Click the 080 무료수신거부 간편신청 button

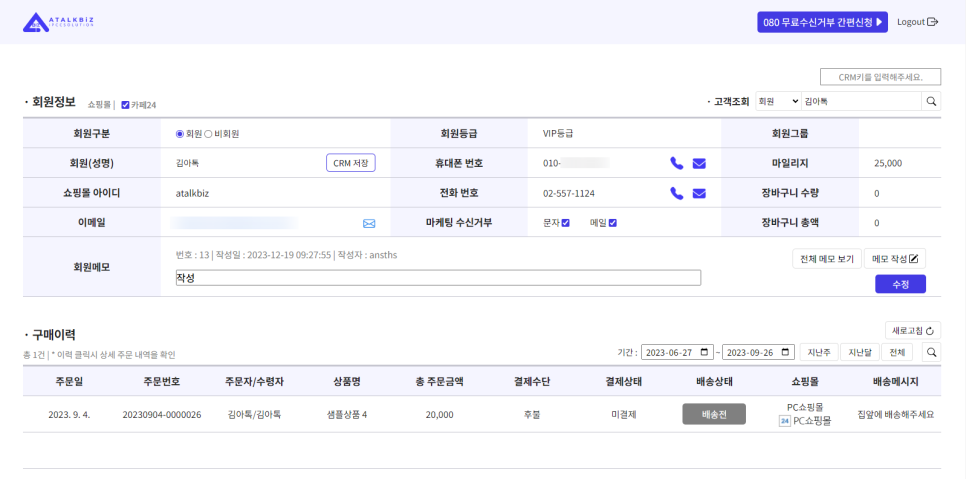(822, 22)
